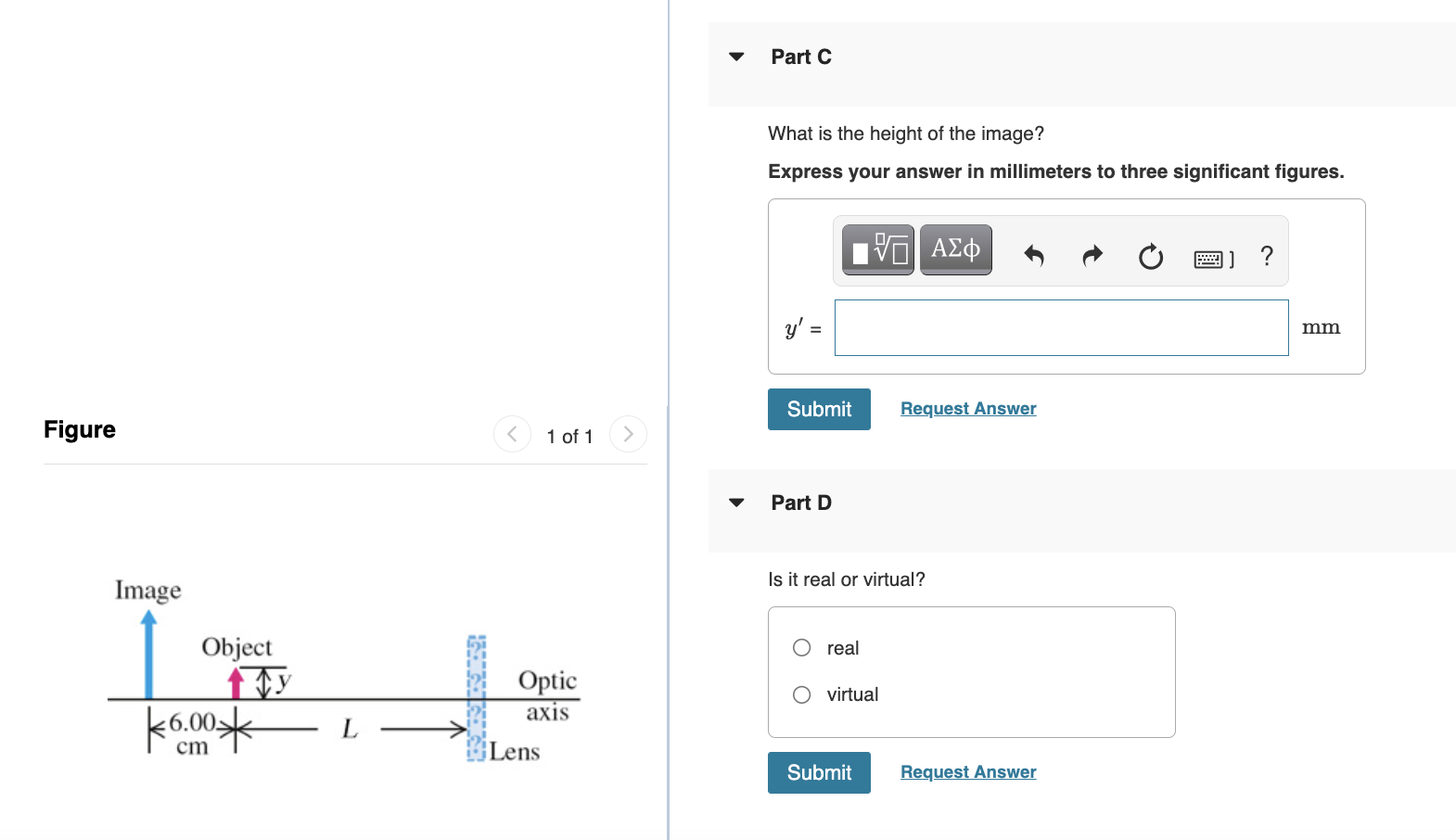Select the virtual option

point(801,694)
